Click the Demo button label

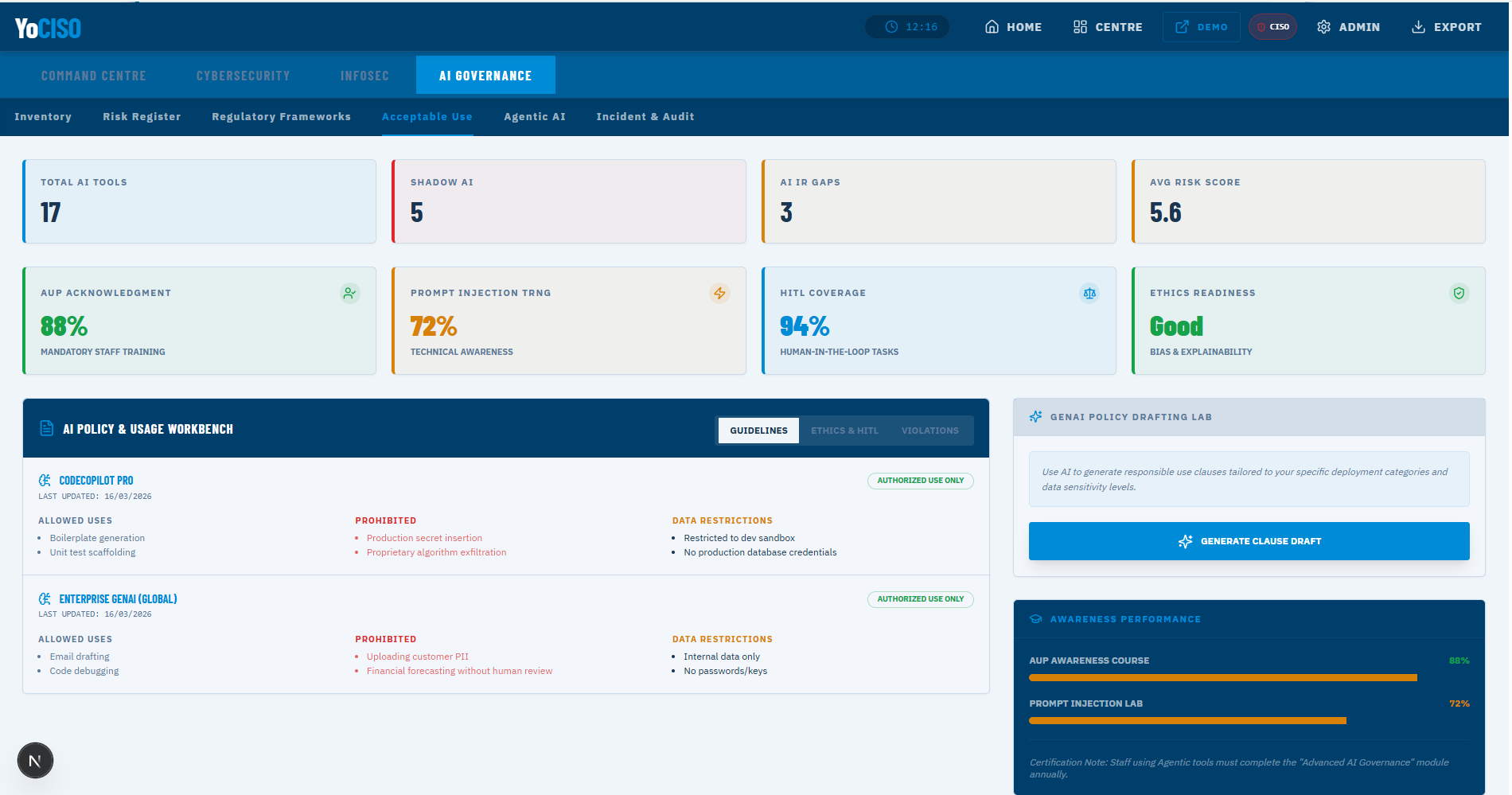(x=1212, y=27)
